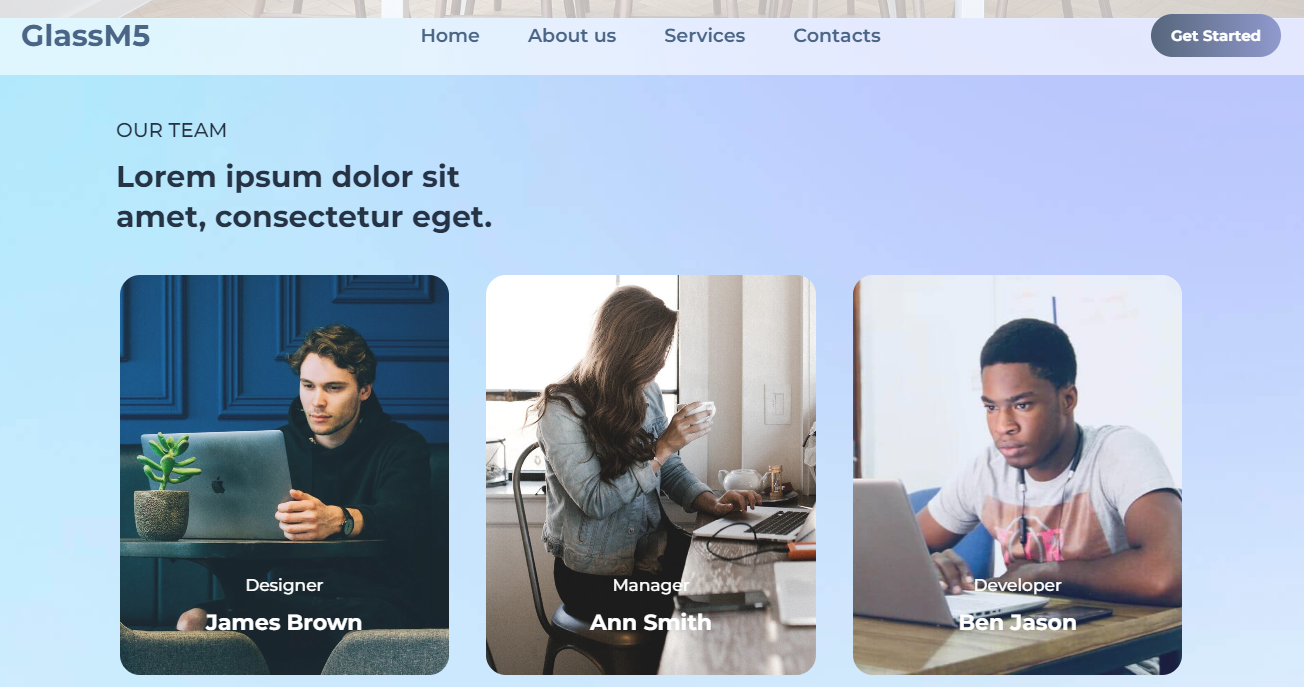Click the potted succulent in the designer photo
The image size is (1304, 687).
pos(165,487)
